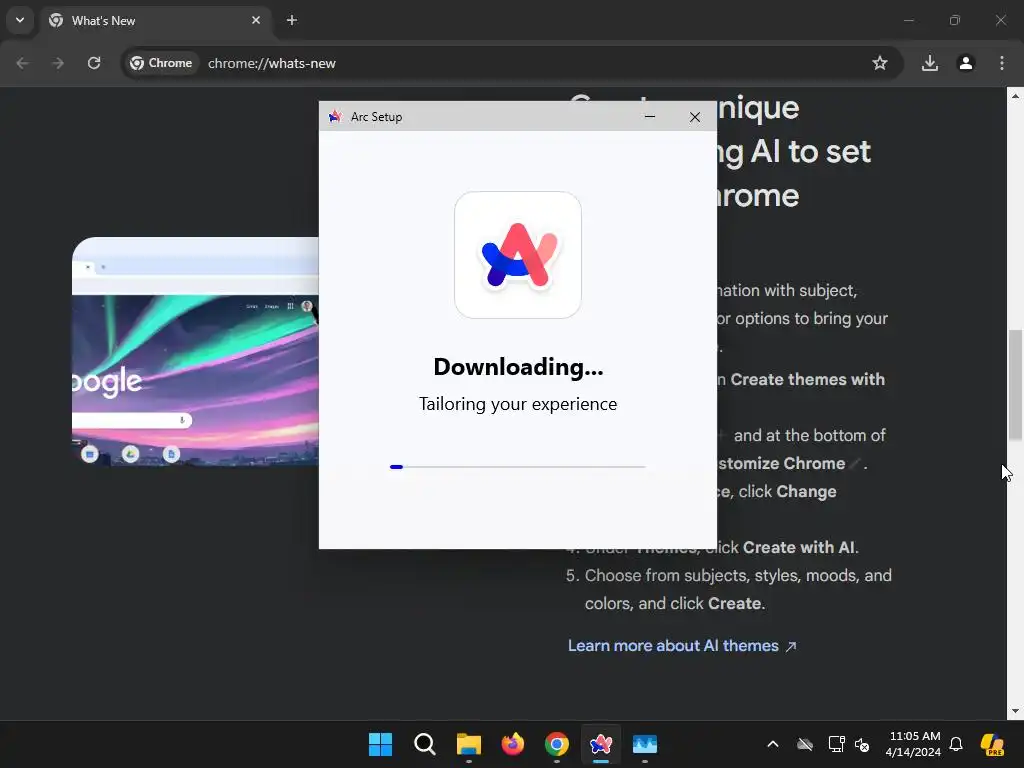Open the network tray icon

point(836,744)
